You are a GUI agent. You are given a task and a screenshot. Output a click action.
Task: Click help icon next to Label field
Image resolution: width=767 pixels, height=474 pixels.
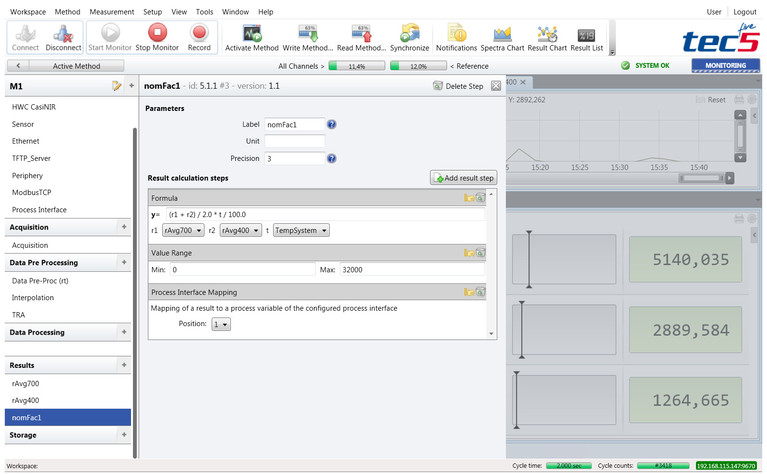(x=331, y=124)
